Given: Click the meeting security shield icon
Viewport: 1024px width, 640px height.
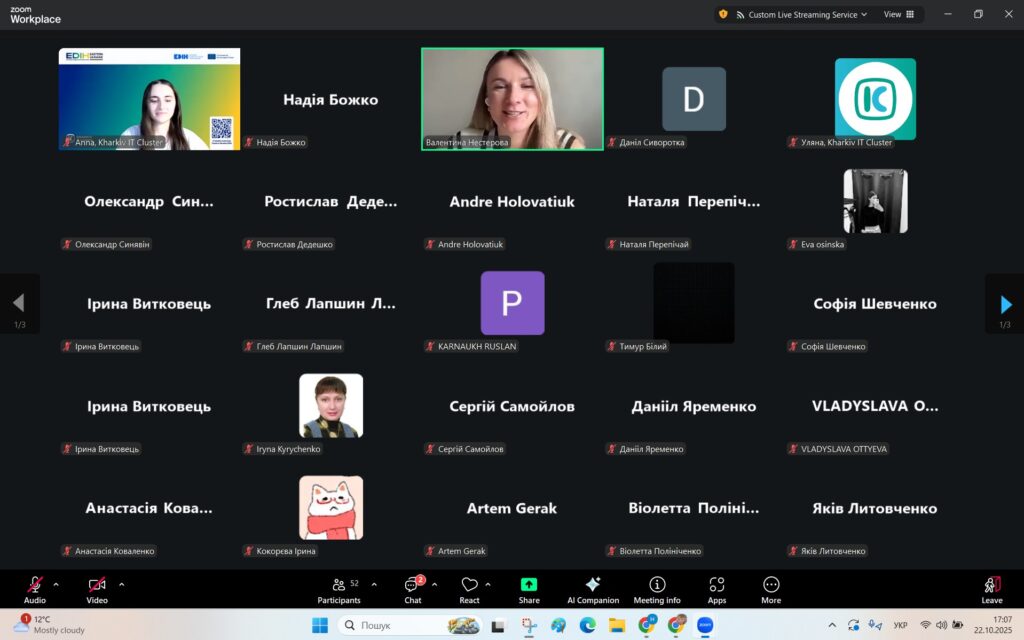Looking at the screenshot, I should point(723,15).
